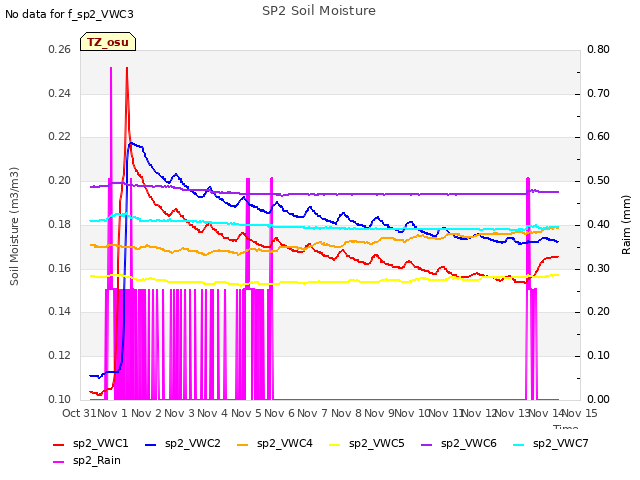
Task: Click the purple sp2_VWC6 legend swatch
Action: [427, 444]
